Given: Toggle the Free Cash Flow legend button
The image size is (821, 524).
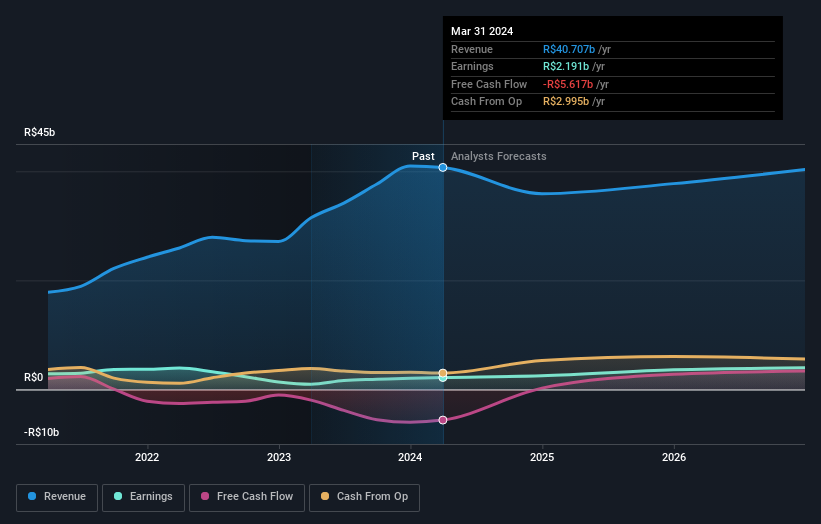Looking at the screenshot, I should pyautogui.click(x=247, y=497).
